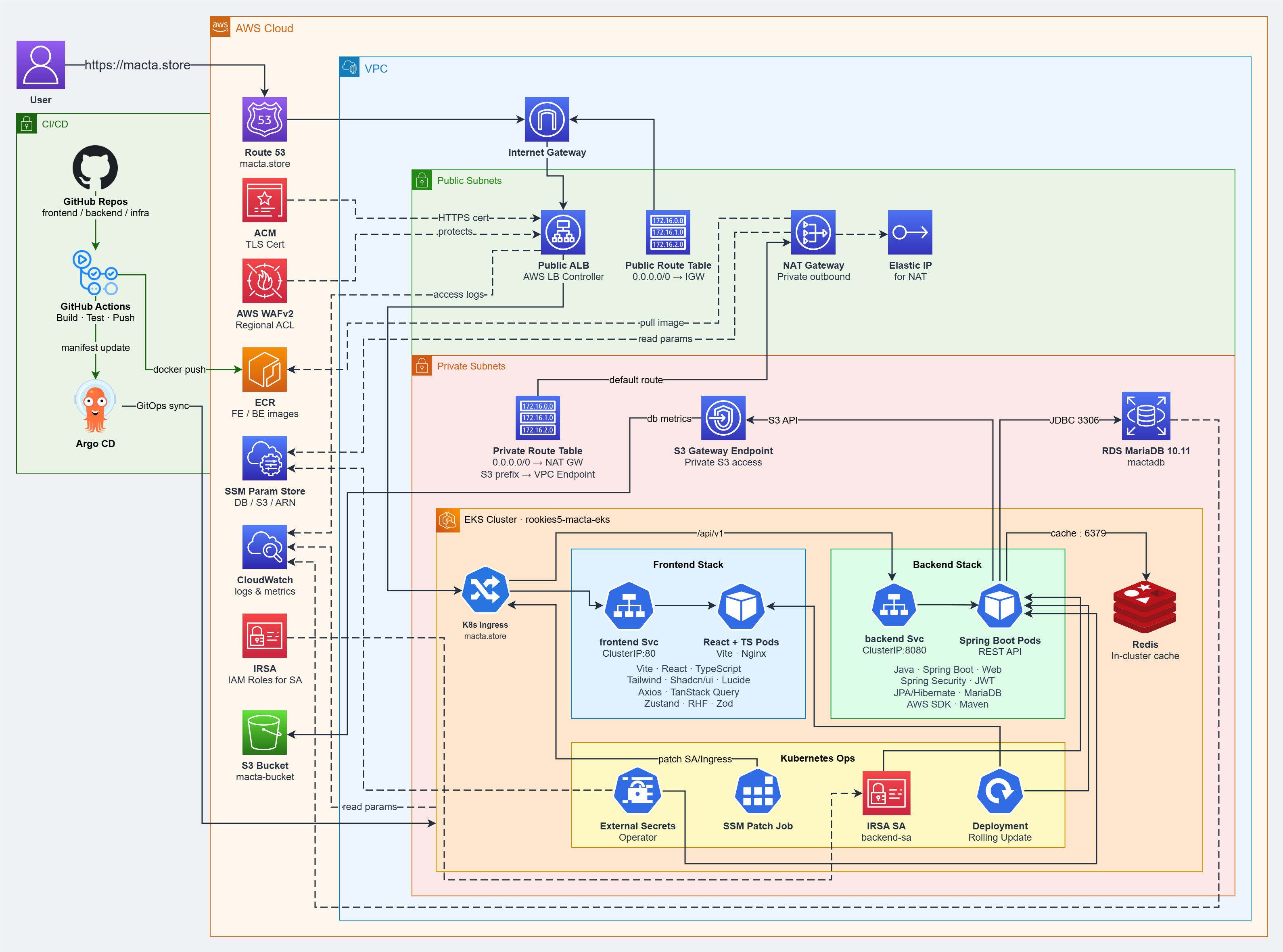Select the RDS MariaDB icon
Screen dimensions: 1283x952
tap(1146, 416)
